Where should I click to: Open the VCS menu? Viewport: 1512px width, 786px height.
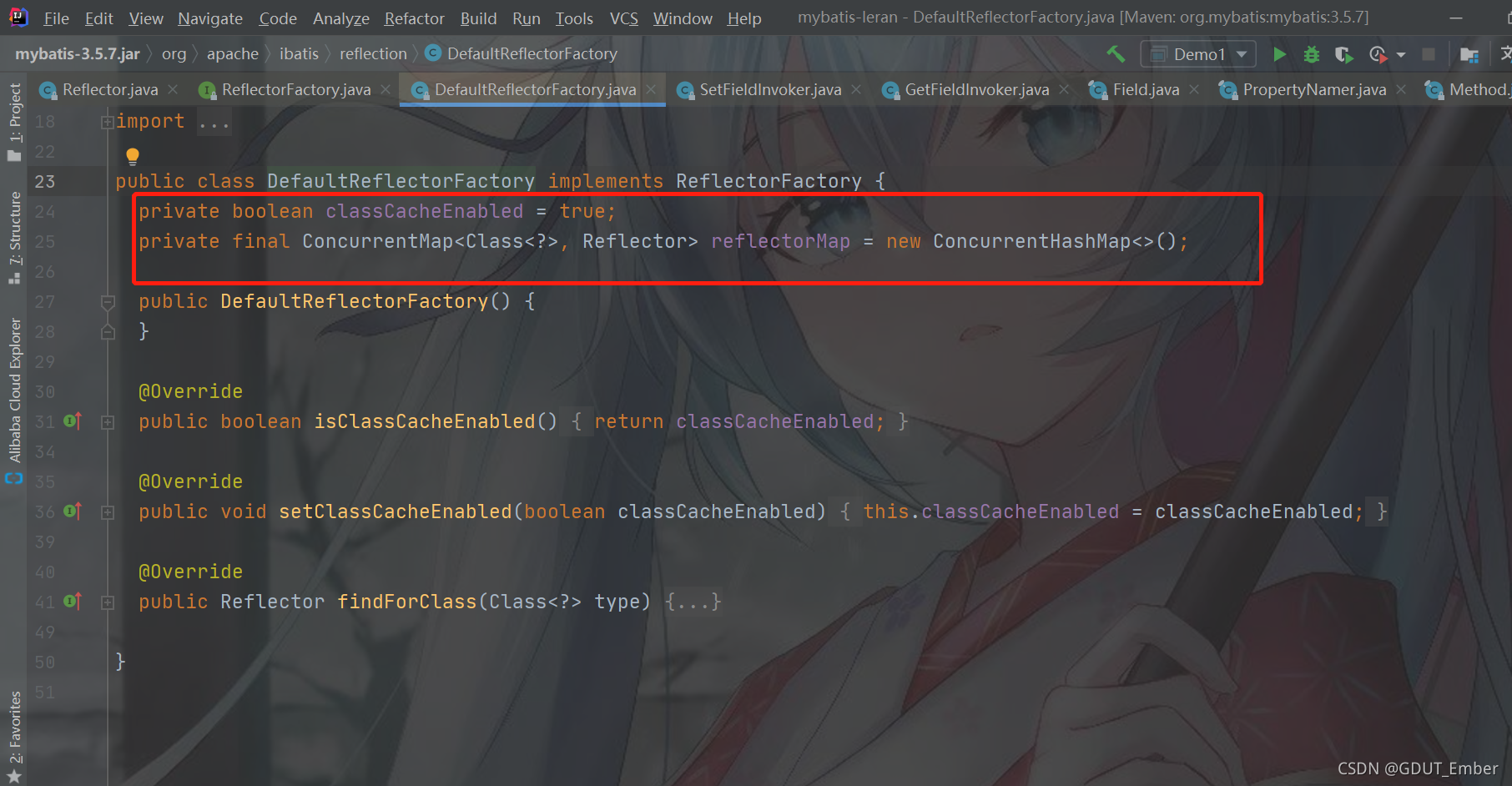click(x=624, y=18)
